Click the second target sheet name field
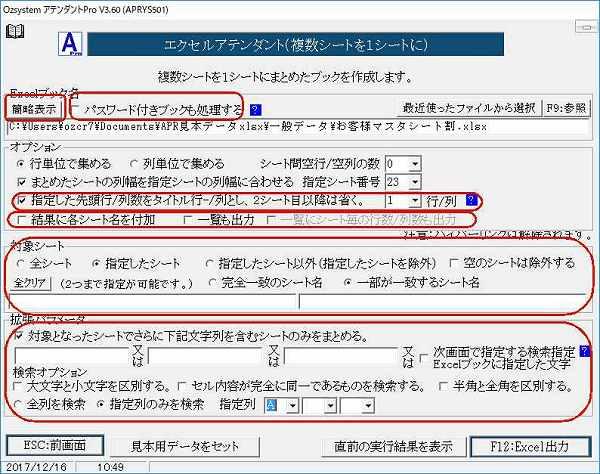Viewport: 600px width, 474px height. pyautogui.click(x=443, y=301)
